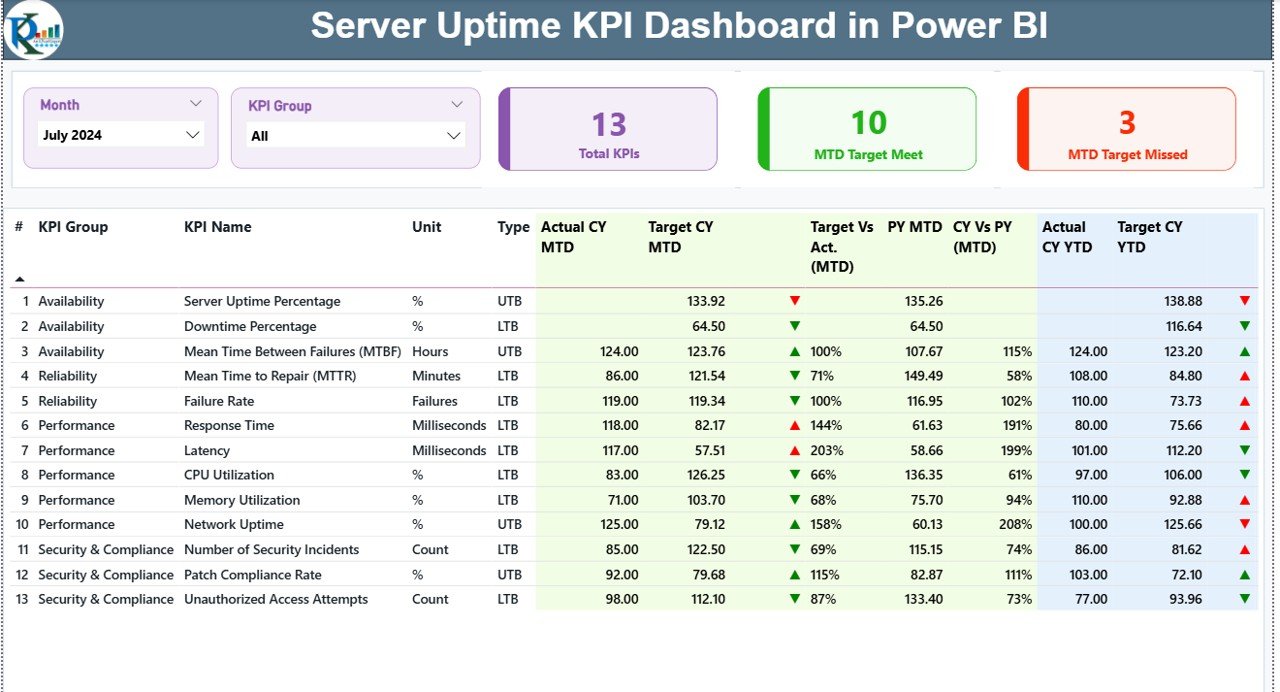Select the Total KPIs card showing 13
The width and height of the screenshot is (1280, 692).
click(x=609, y=128)
